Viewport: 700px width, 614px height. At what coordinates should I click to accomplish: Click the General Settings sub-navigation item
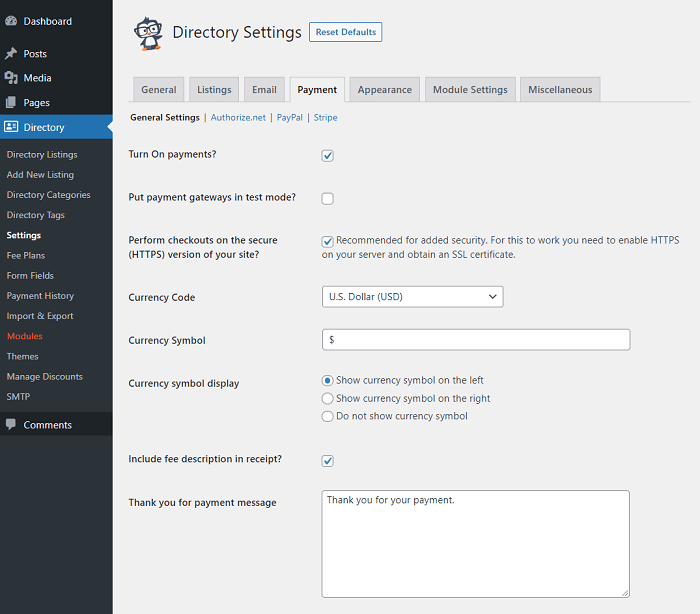(x=165, y=117)
